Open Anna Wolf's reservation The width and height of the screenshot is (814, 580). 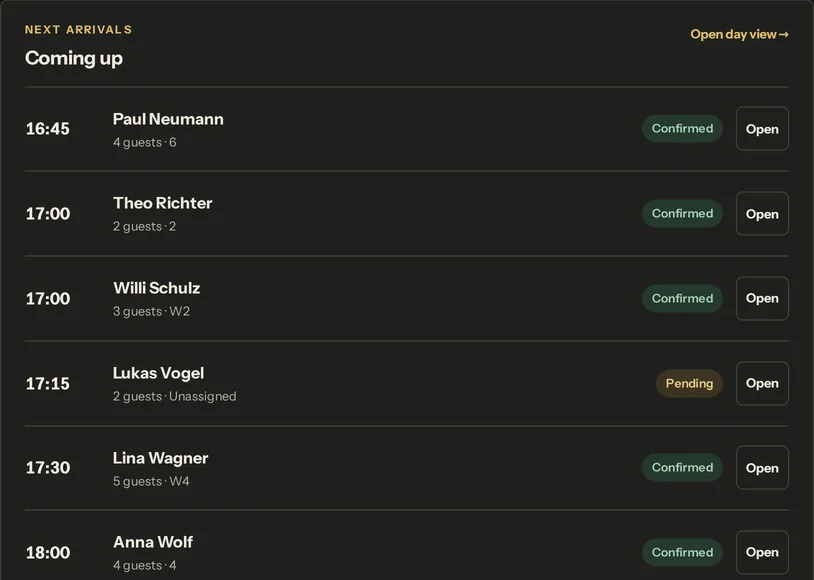762,552
